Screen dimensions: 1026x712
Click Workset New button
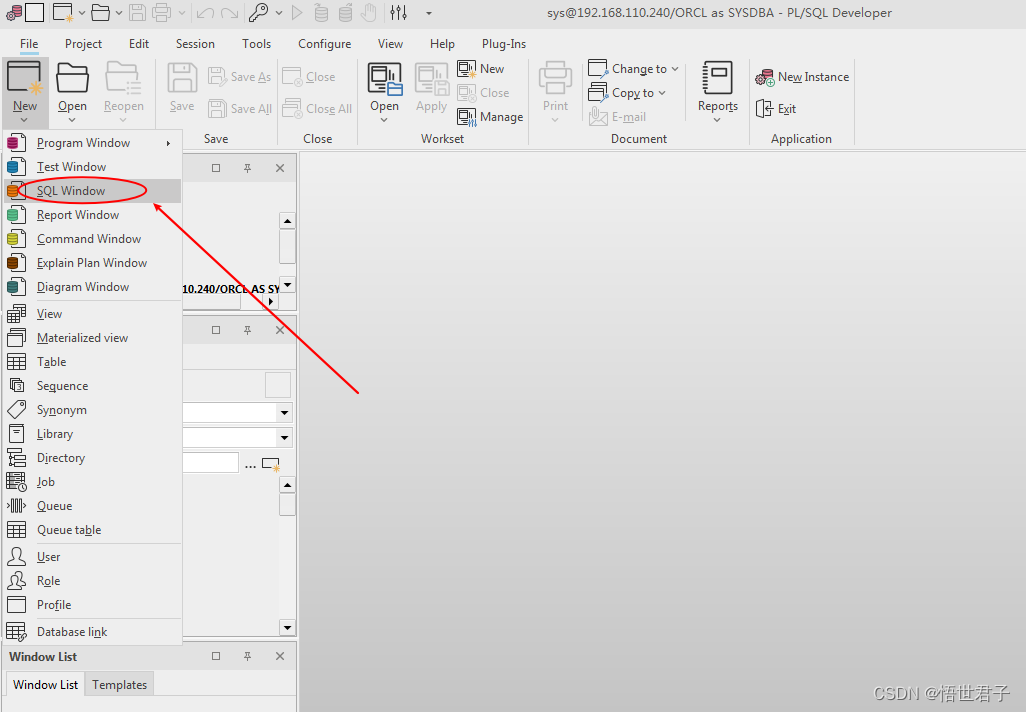tap(481, 69)
